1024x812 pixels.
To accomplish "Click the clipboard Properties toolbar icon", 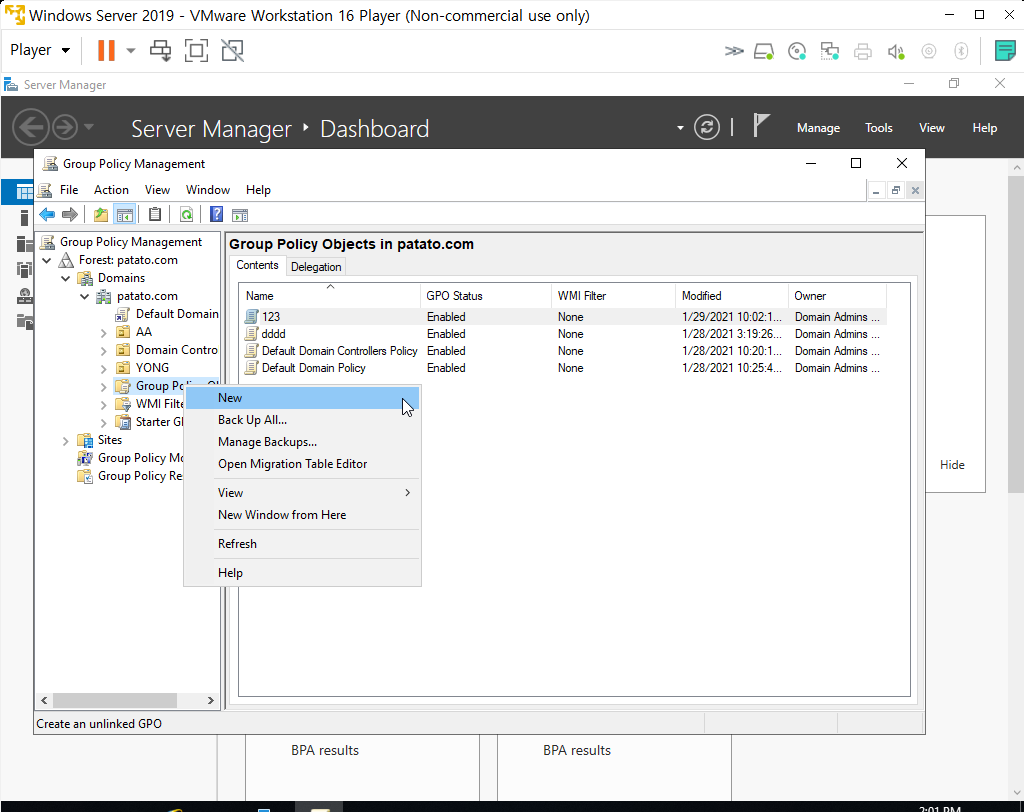I will [155, 214].
